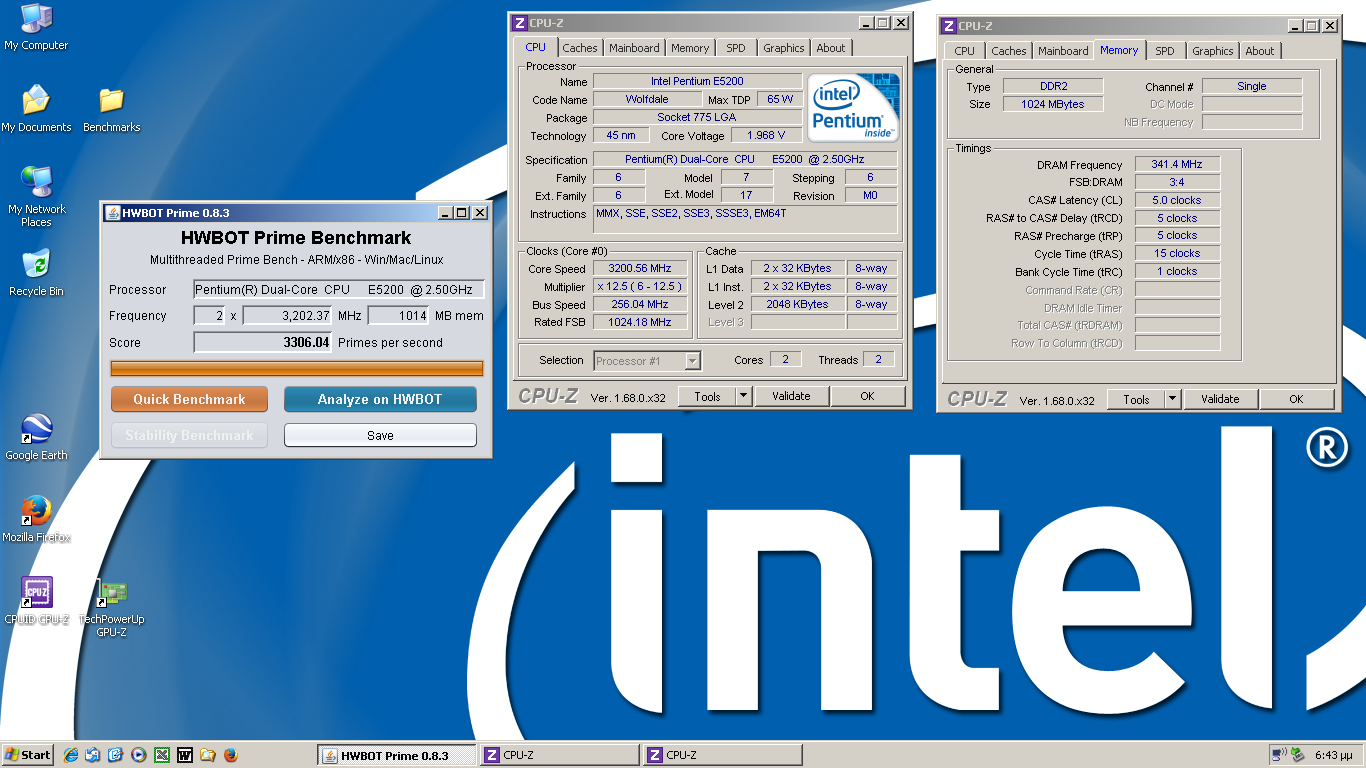
Task: Open About tab in the CPU-Z CPU window
Action: pos(831,48)
